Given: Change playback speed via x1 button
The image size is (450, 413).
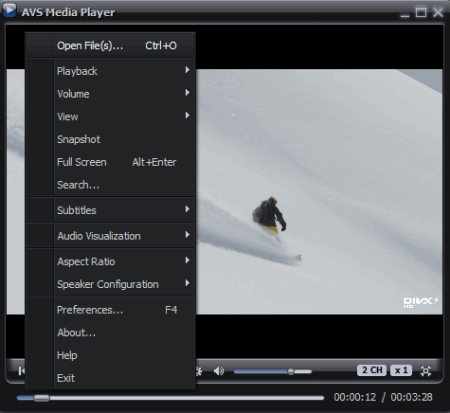Looking at the screenshot, I should tap(401, 370).
